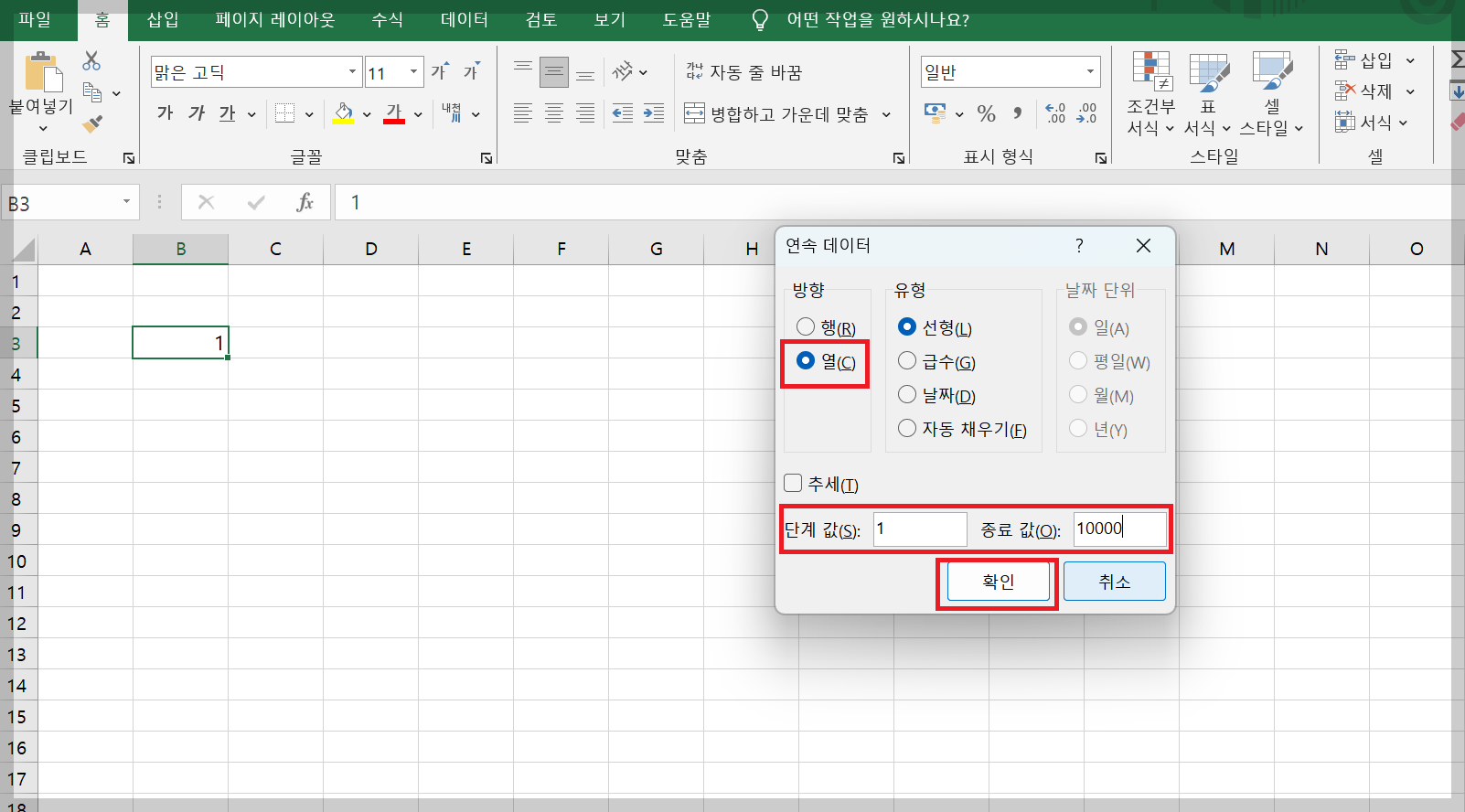1465x812 pixels.
Task: Toggle italic 가 formatting
Action: tap(197, 113)
